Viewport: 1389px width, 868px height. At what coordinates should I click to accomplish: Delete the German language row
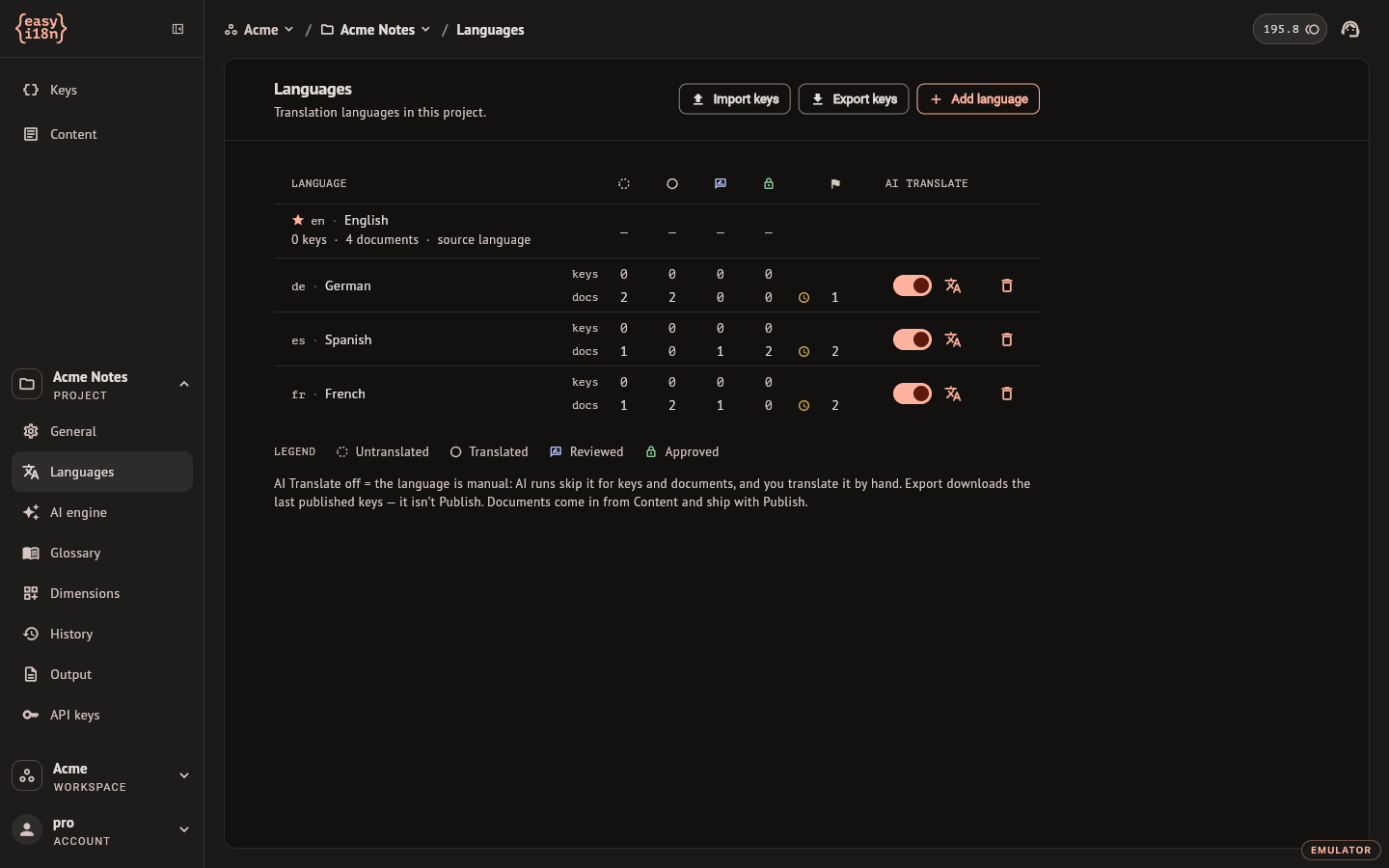pyautogui.click(x=1006, y=285)
